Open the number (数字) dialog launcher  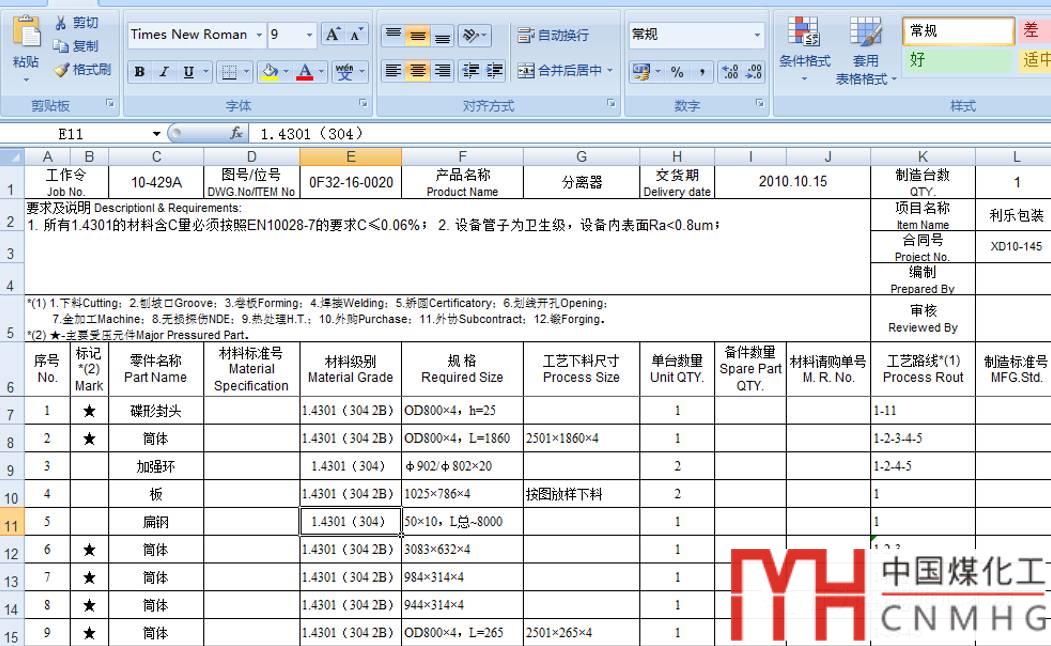pos(759,104)
